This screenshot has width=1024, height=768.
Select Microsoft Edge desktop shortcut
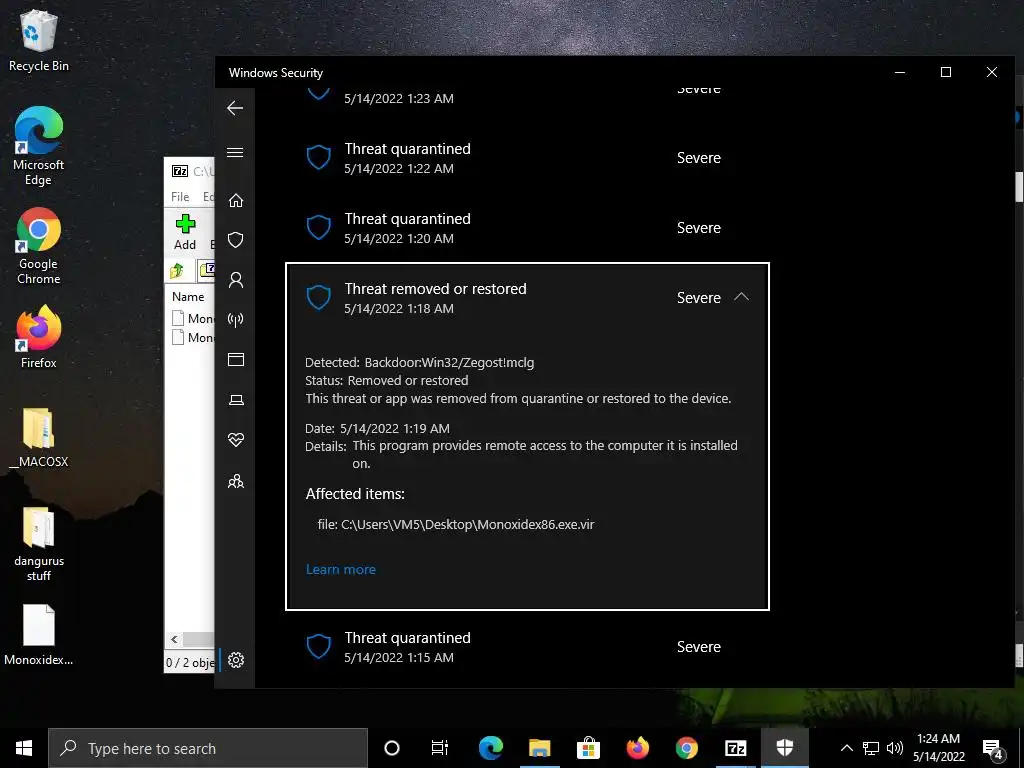pyautogui.click(x=39, y=146)
